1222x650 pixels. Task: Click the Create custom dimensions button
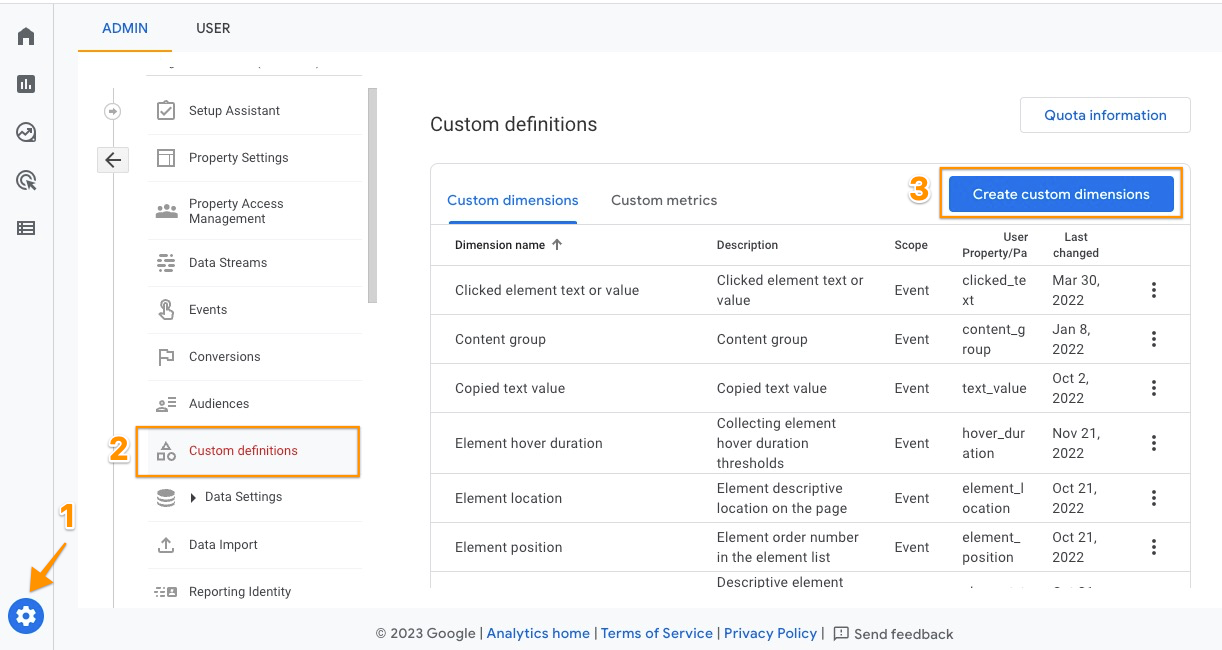(x=1061, y=193)
